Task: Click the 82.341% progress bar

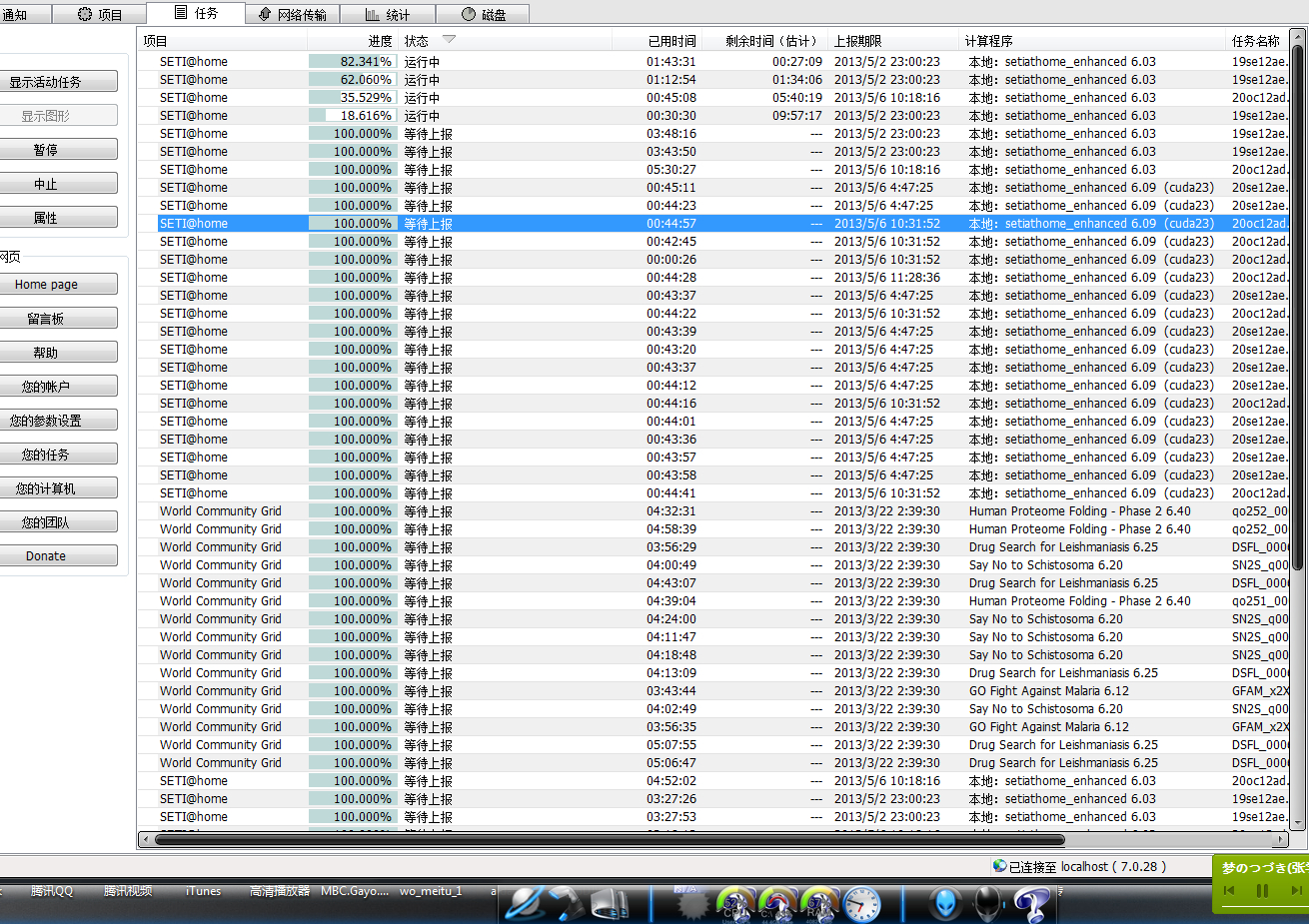Action: [x=353, y=62]
